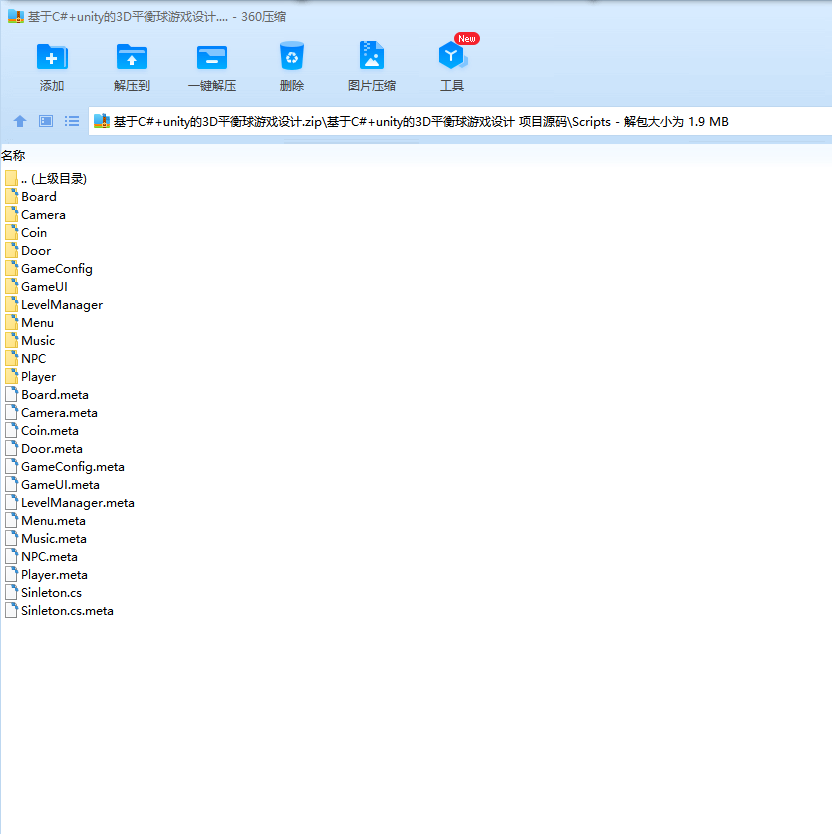Select the Sinleton.cs file
The image size is (832, 834).
pos(44,593)
